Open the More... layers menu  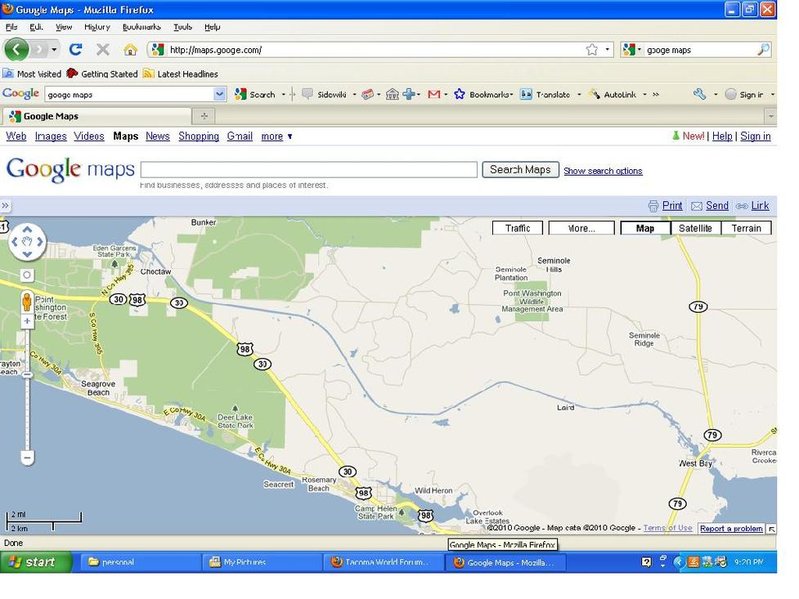(581, 228)
